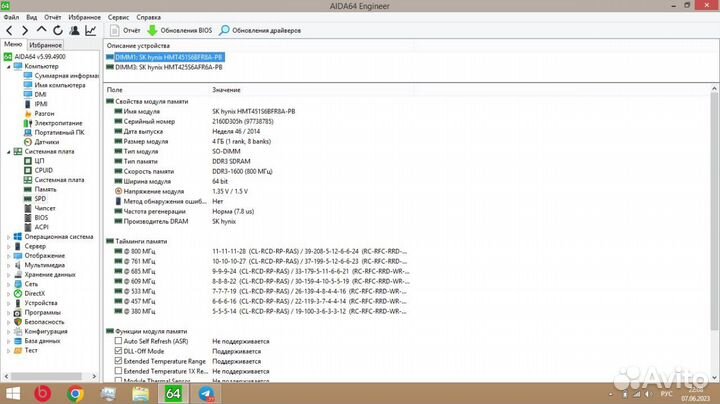Collapse the Системная плата tree node

(x=8, y=152)
